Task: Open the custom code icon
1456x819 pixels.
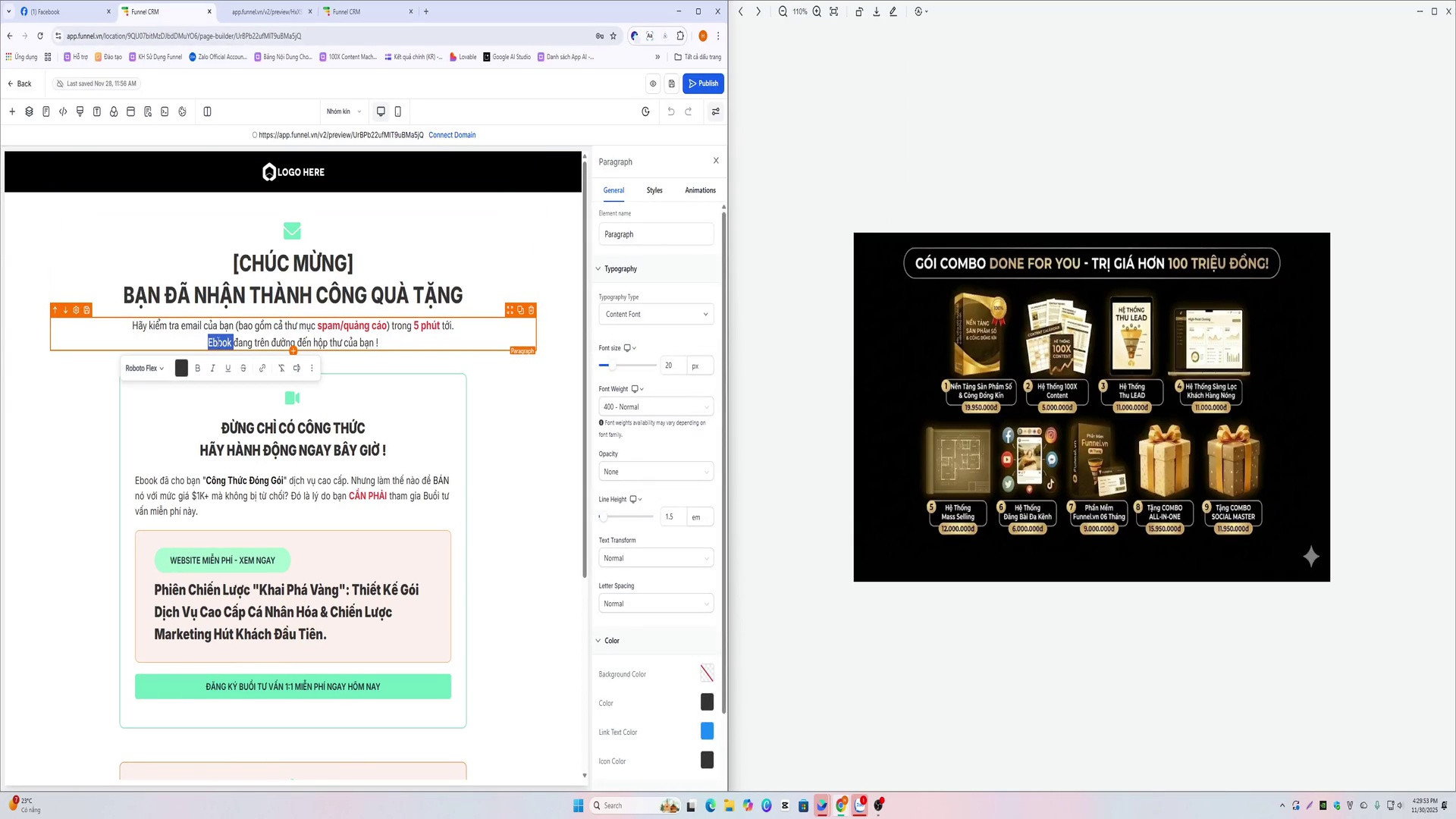Action: click(x=63, y=111)
